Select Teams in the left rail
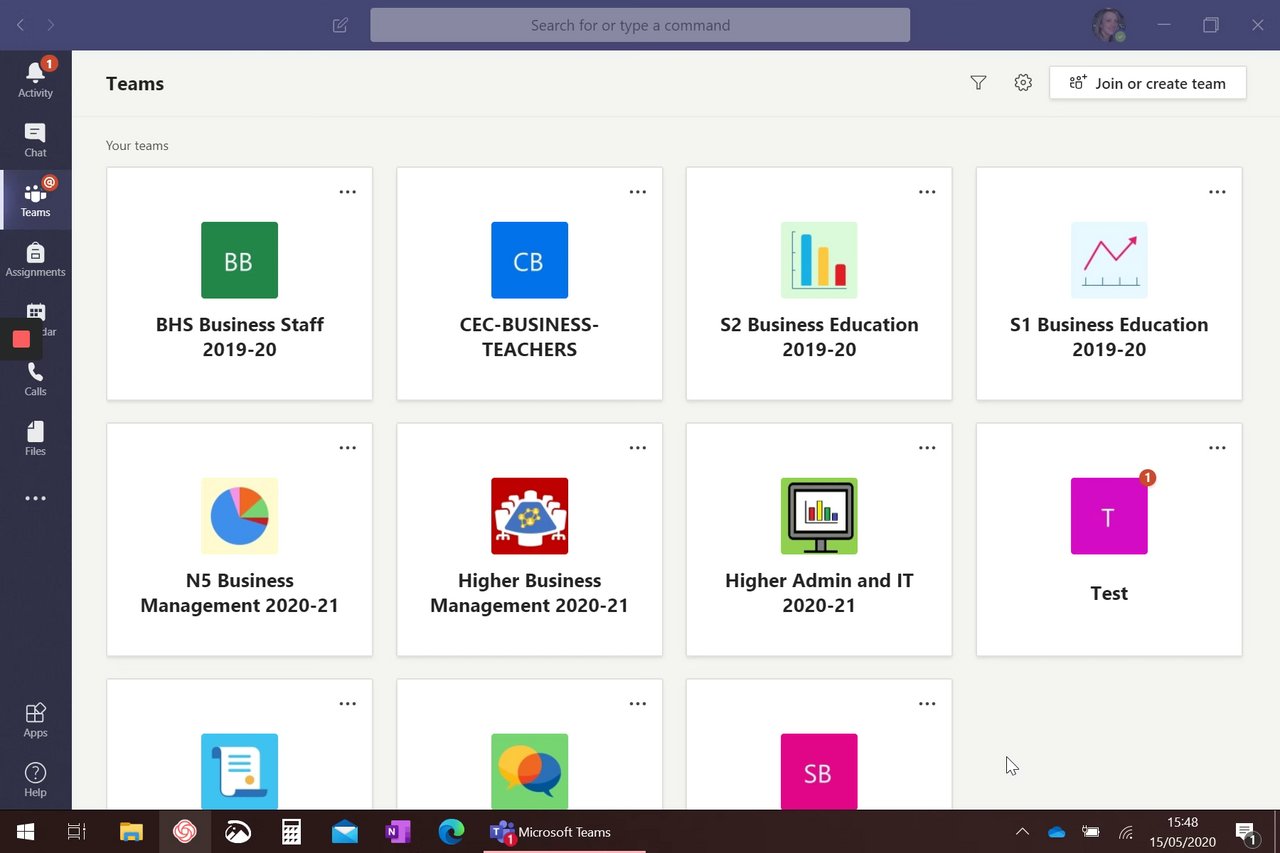 click(35, 200)
